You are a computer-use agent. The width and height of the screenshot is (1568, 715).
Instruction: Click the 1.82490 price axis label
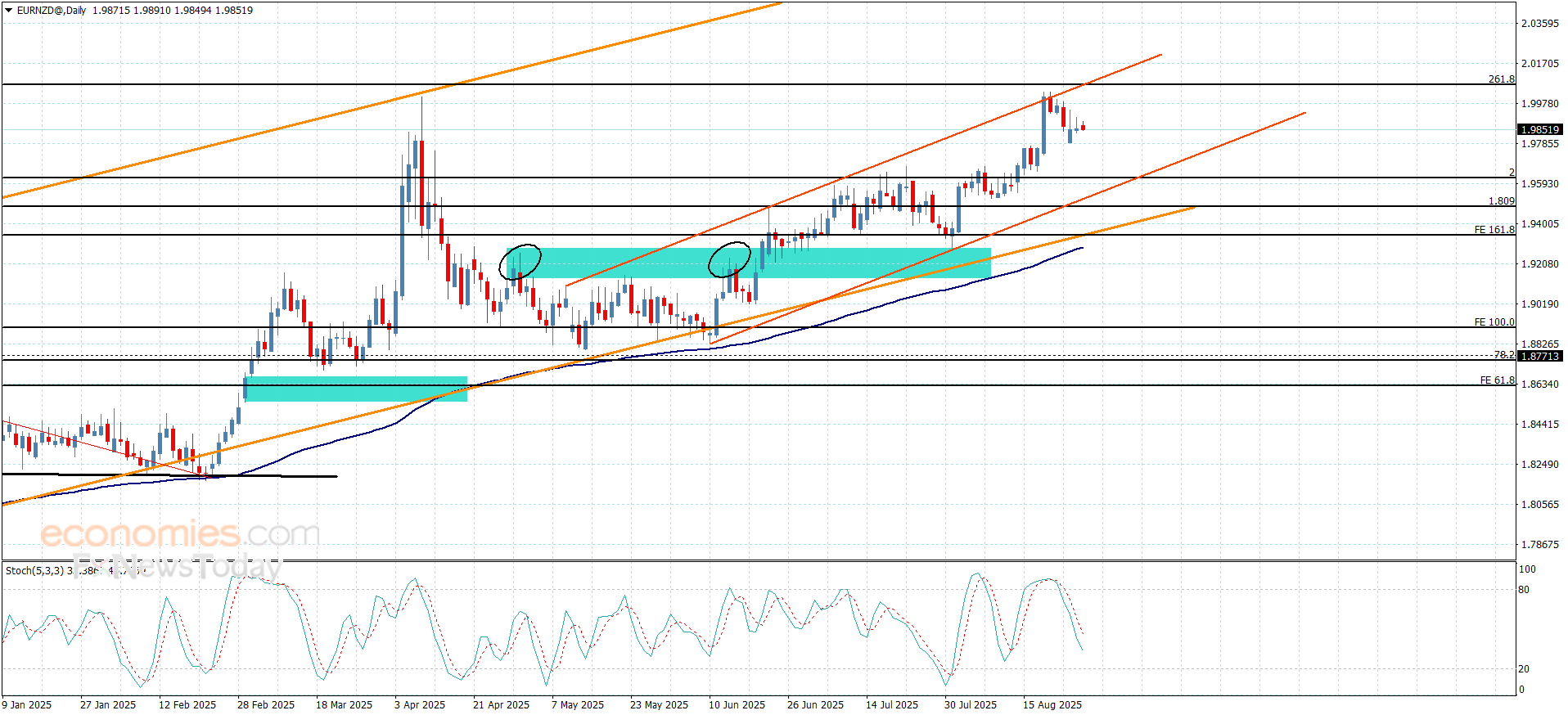[1540, 464]
